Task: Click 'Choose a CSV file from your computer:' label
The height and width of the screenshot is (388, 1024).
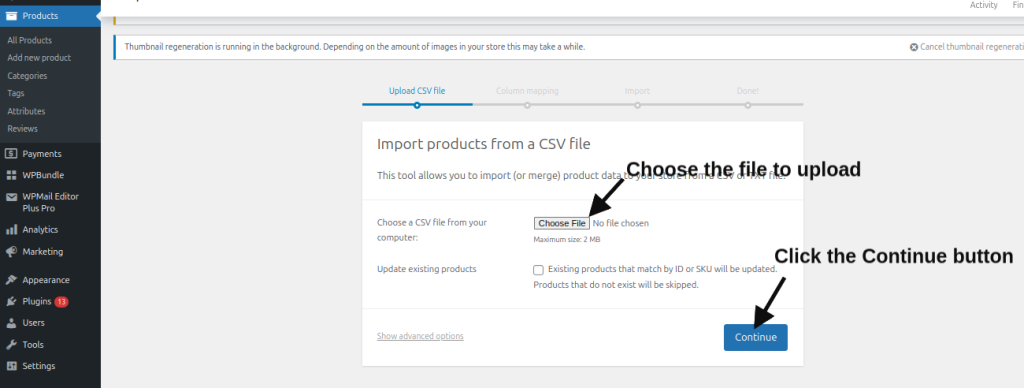Action: coord(432,230)
